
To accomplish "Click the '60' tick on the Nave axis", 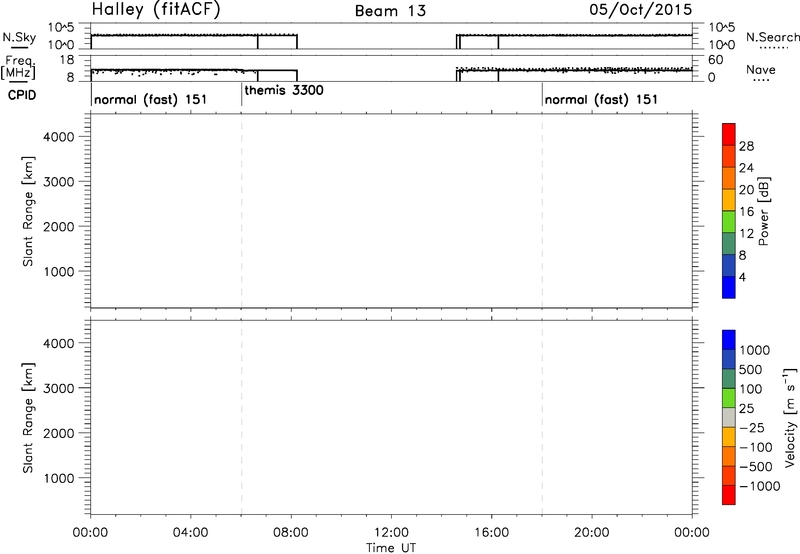I will coord(716,60).
